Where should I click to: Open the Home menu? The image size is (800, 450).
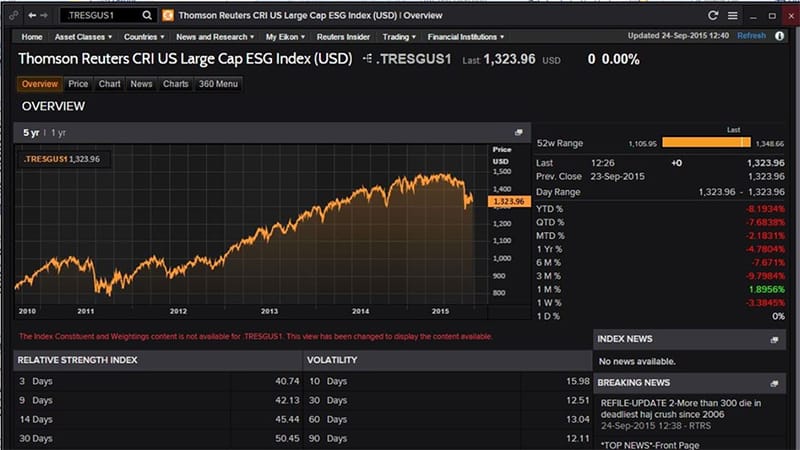point(32,37)
